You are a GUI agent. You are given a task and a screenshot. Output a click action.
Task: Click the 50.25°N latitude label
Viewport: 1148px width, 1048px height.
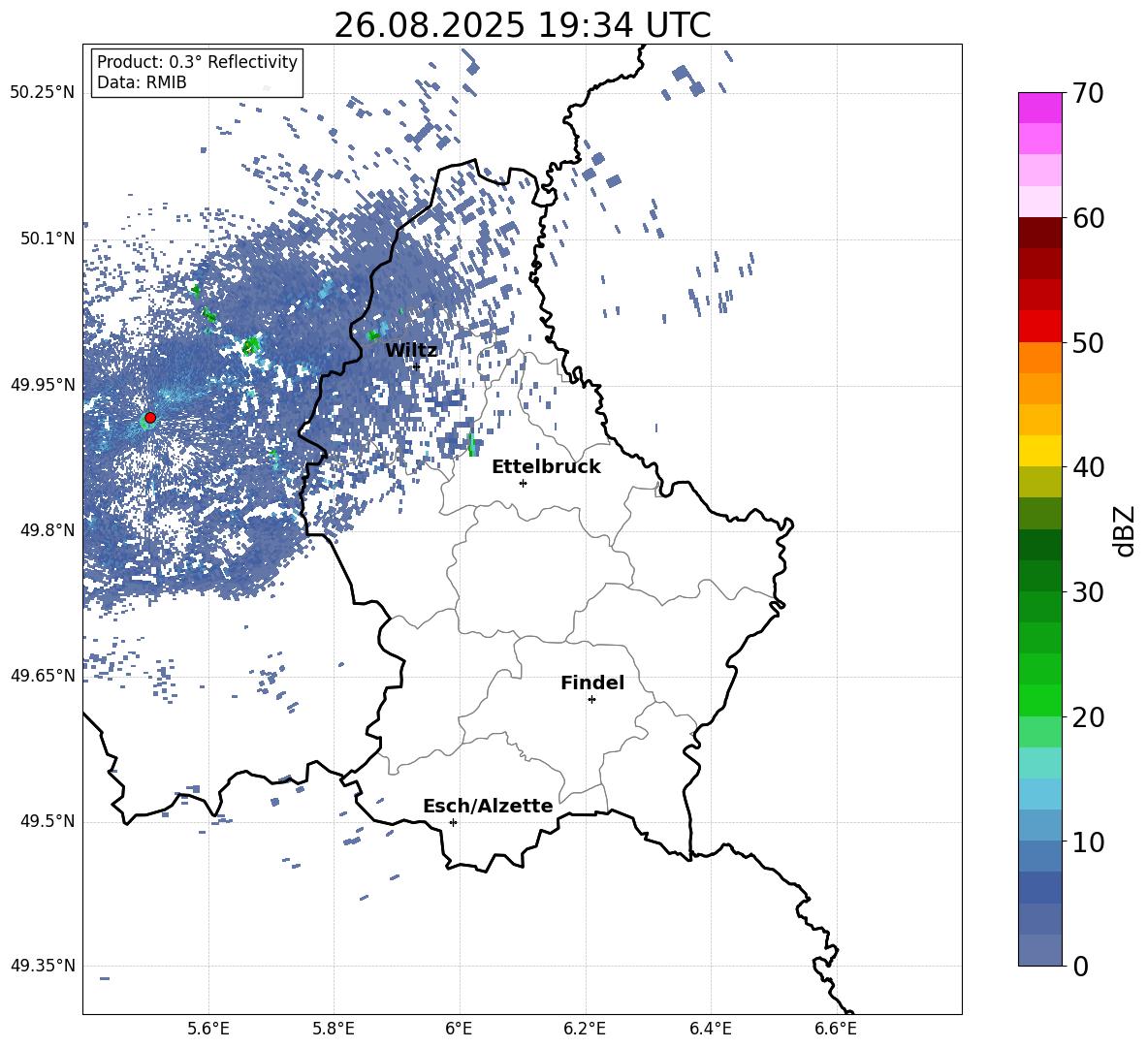pos(43,93)
